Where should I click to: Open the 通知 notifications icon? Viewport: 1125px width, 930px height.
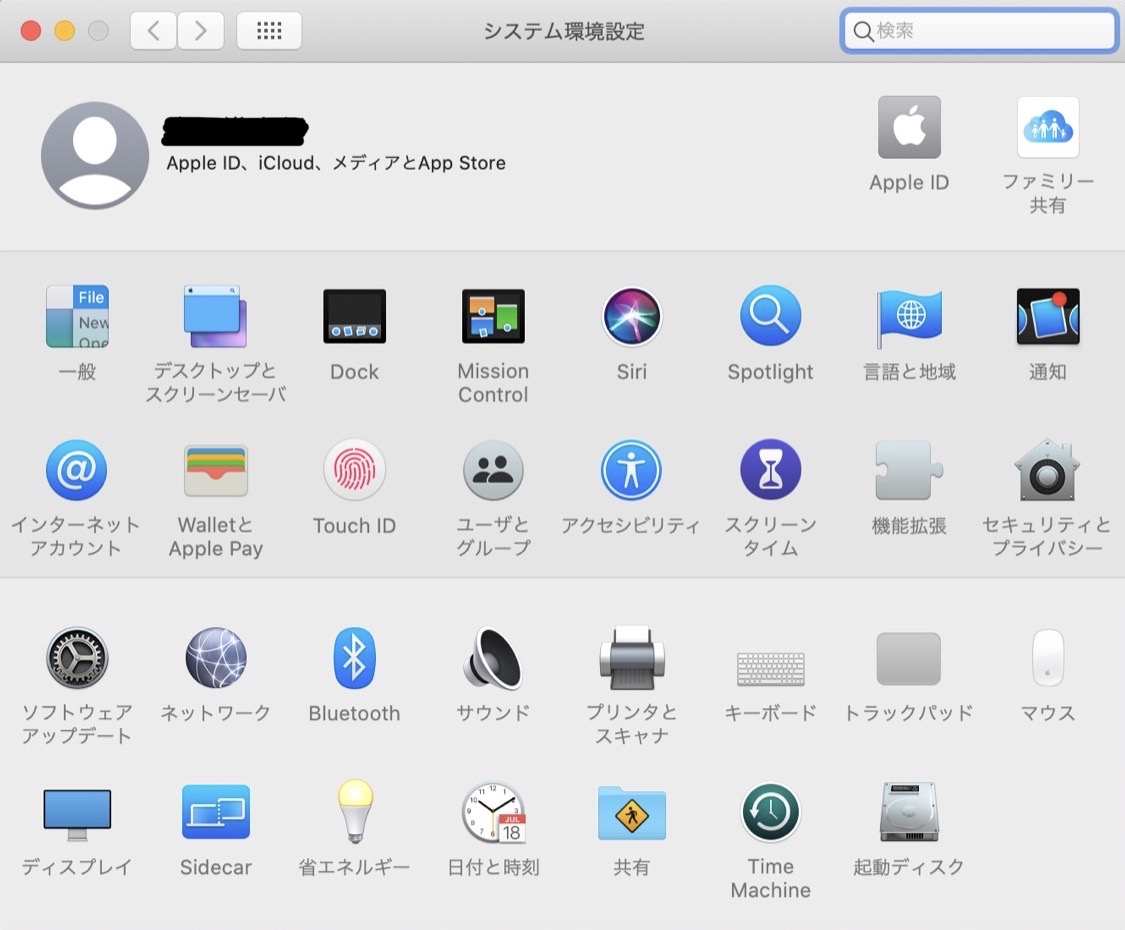[x=1048, y=316]
